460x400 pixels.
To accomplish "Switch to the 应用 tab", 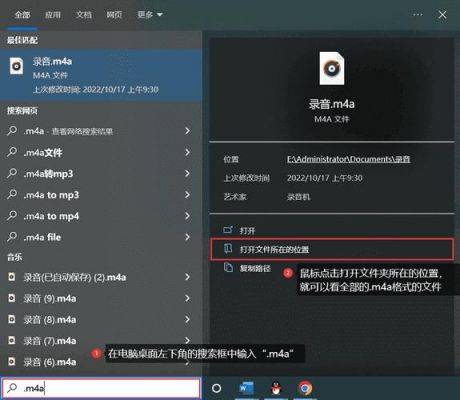I will click(53, 15).
